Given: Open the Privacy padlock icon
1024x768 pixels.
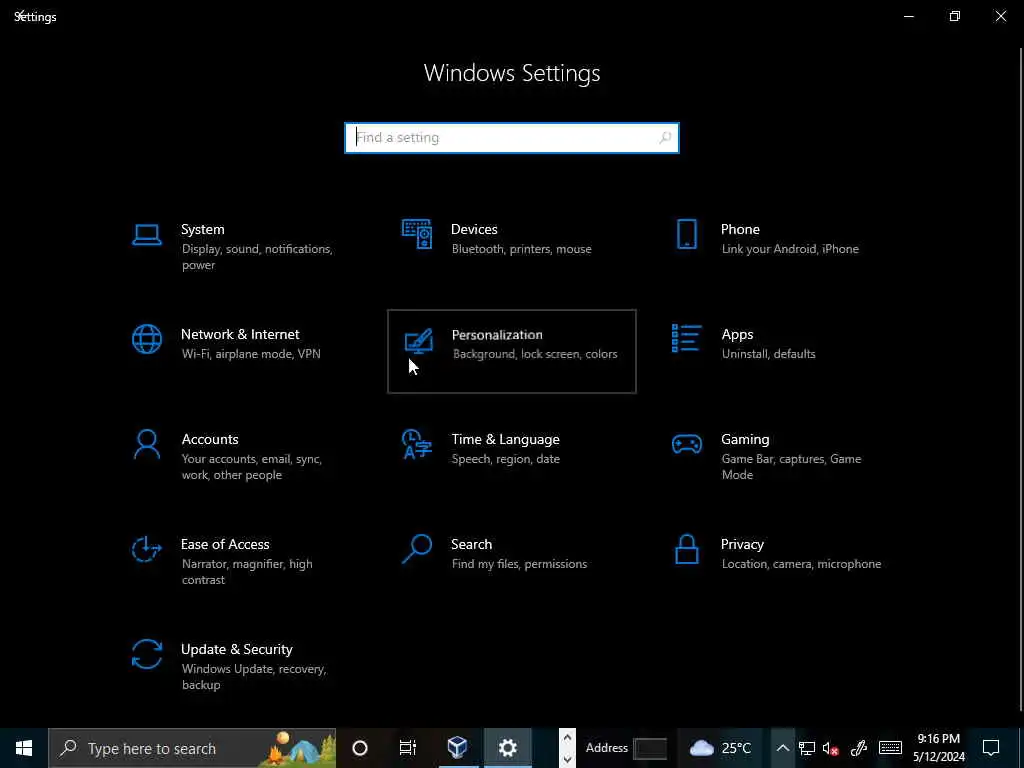Looking at the screenshot, I should (x=686, y=549).
